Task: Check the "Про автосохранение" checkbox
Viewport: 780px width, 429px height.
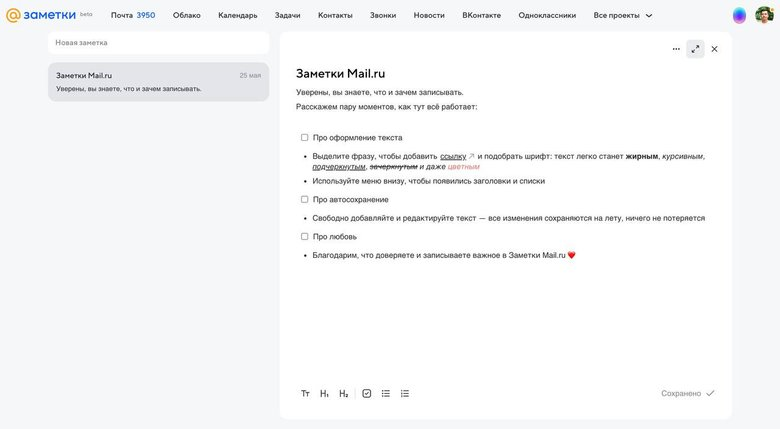Action: pyautogui.click(x=305, y=200)
